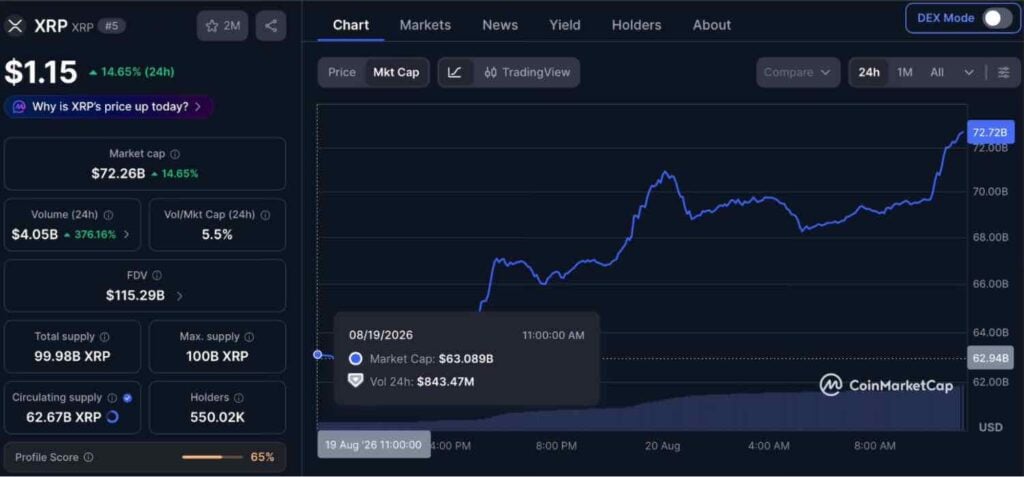Click the 62.94B baseline value label
Screen dimensions: 1024x477
point(990,358)
